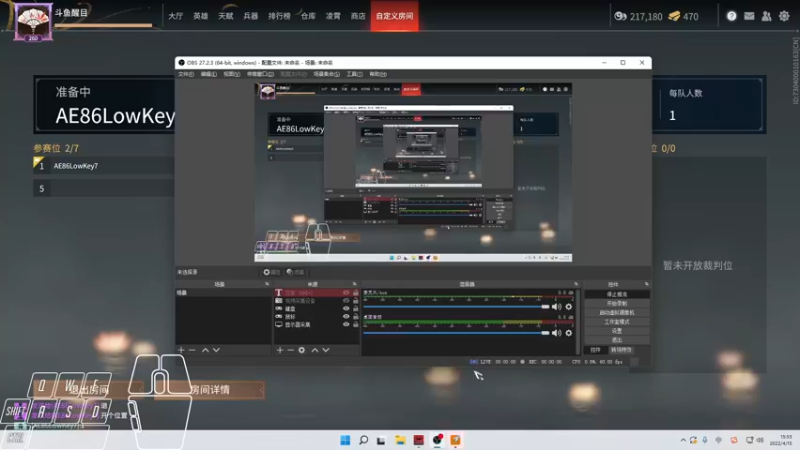
Task: Toggle visibility of 键盘 source
Action: 346,309
